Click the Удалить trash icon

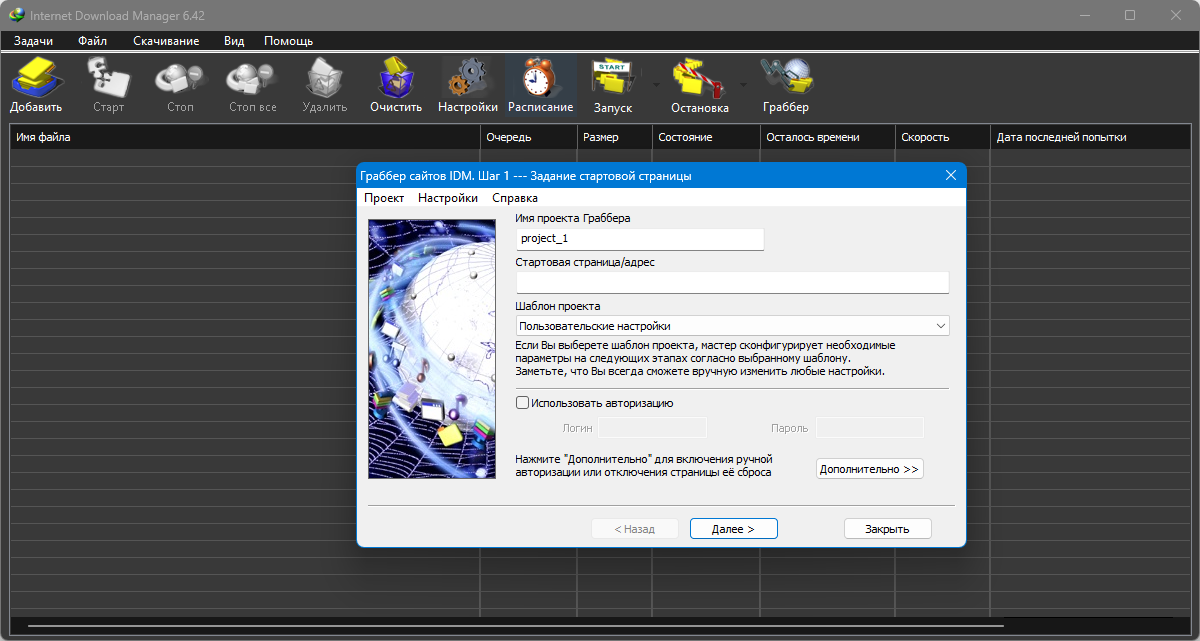(324, 84)
